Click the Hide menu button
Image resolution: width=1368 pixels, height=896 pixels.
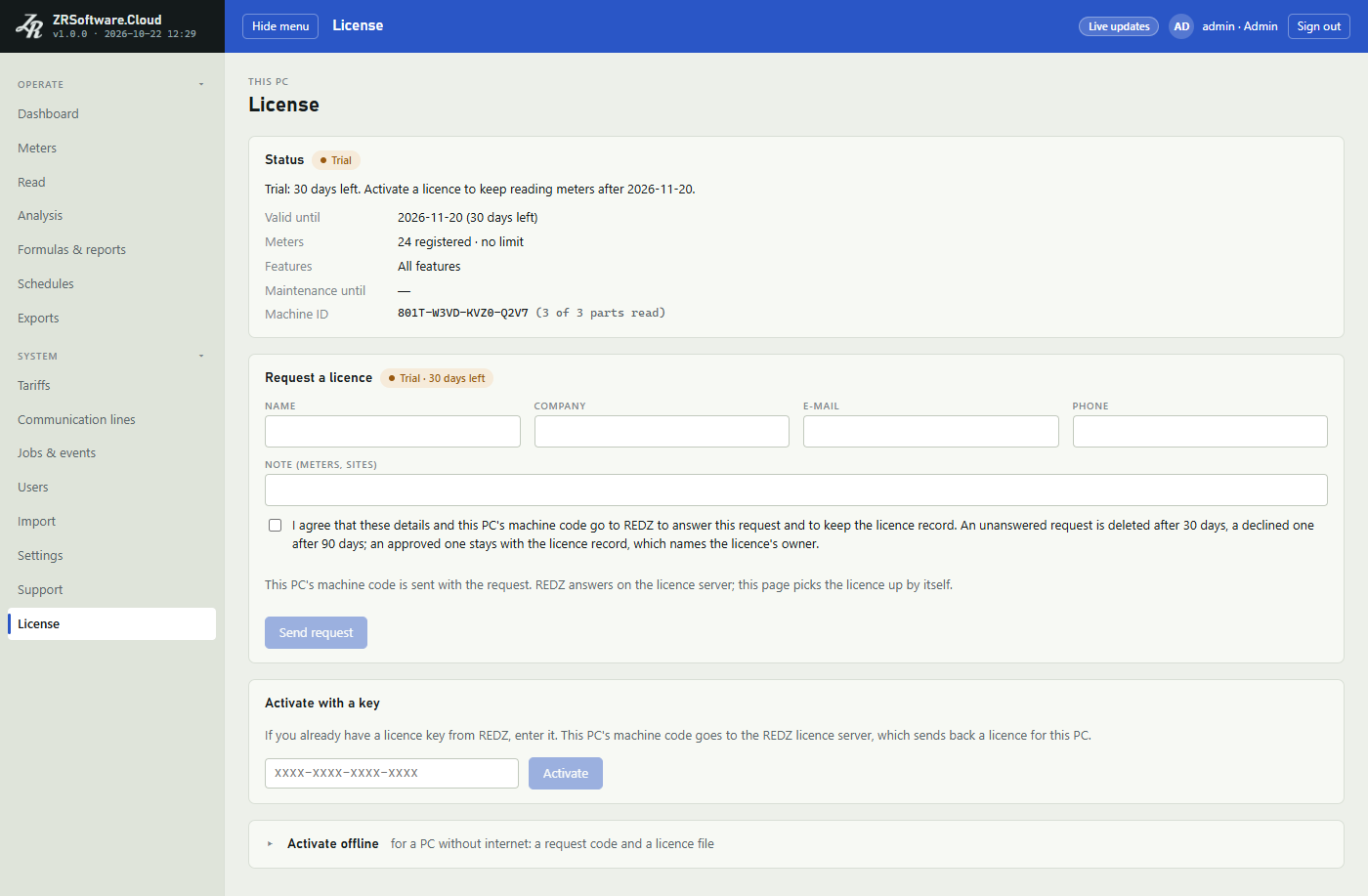(x=280, y=26)
